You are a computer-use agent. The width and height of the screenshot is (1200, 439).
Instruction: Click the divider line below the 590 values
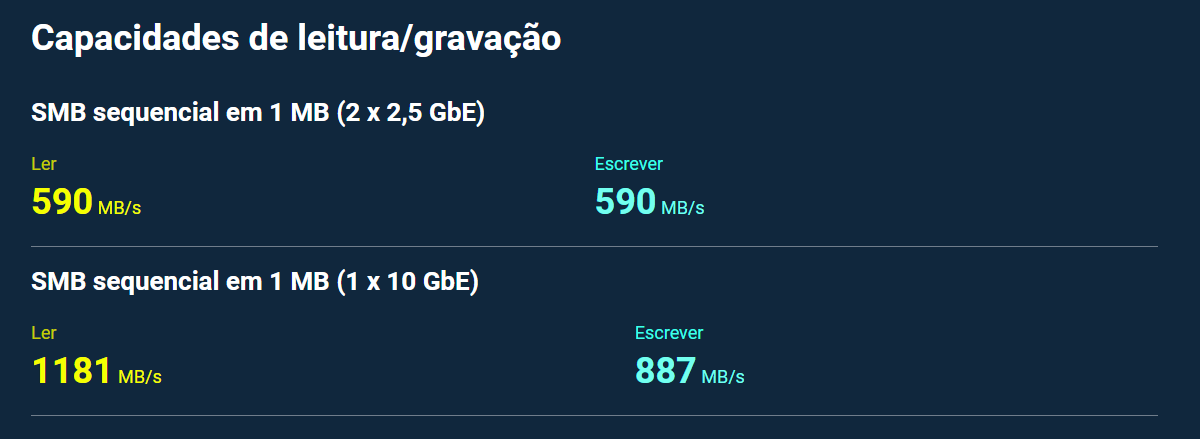point(594,246)
